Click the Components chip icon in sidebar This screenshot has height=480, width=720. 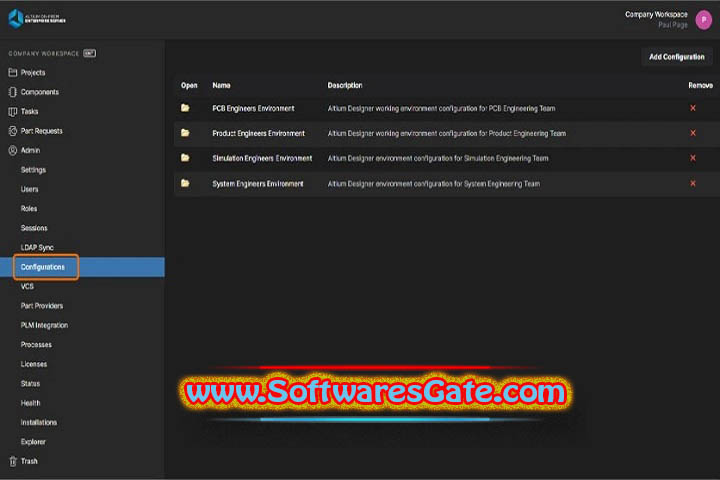13,92
